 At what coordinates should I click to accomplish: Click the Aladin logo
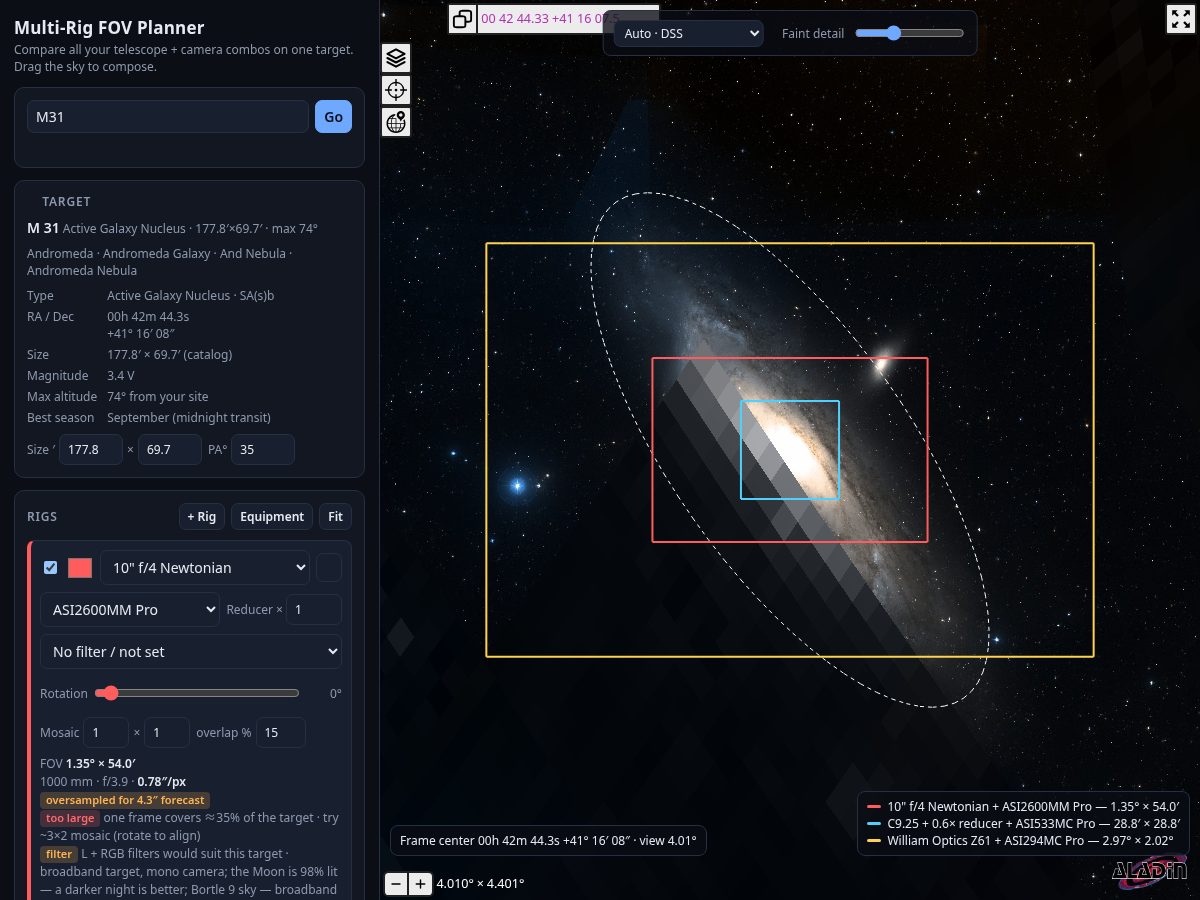(1150, 870)
